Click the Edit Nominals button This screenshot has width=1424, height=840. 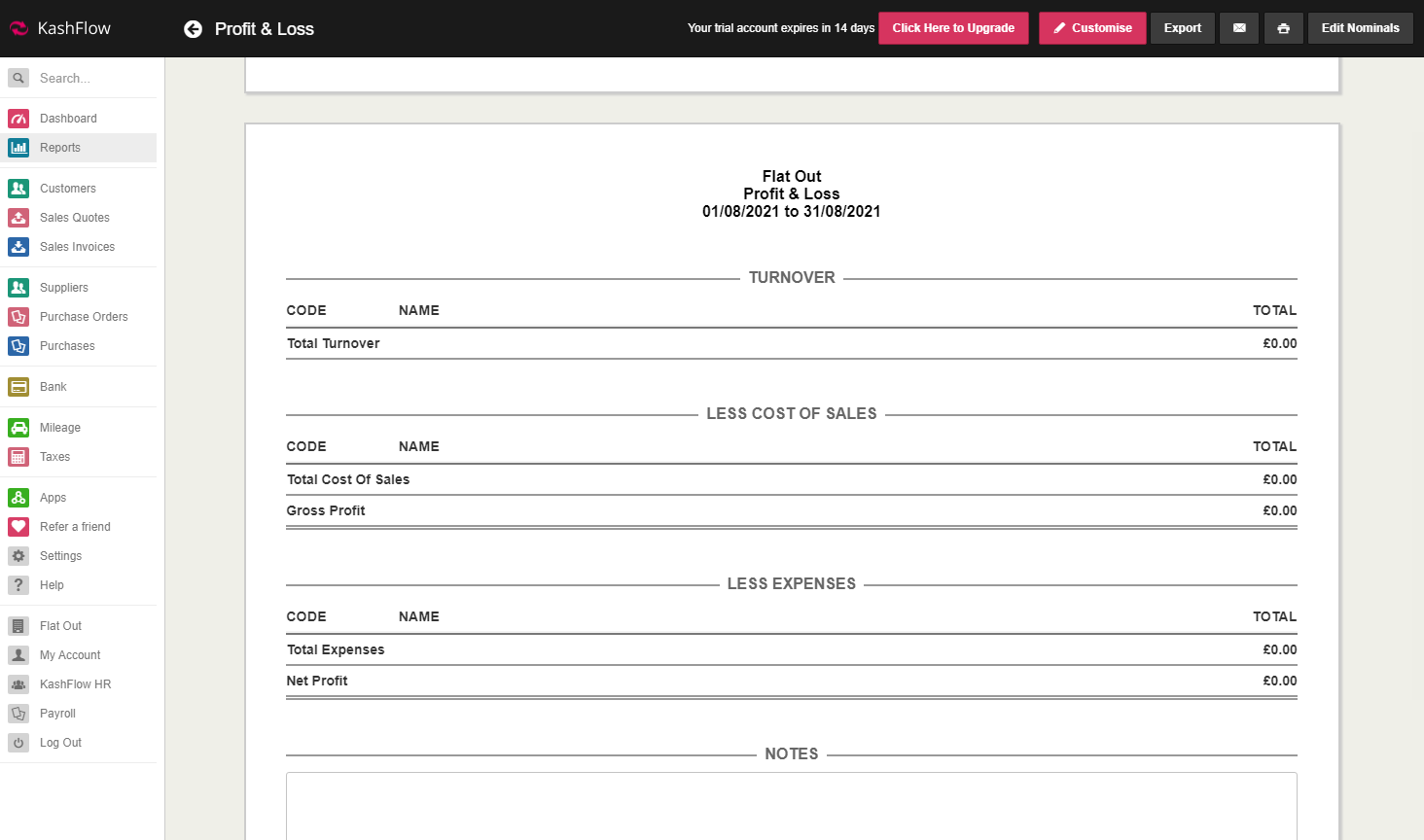[x=1360, y=28]
